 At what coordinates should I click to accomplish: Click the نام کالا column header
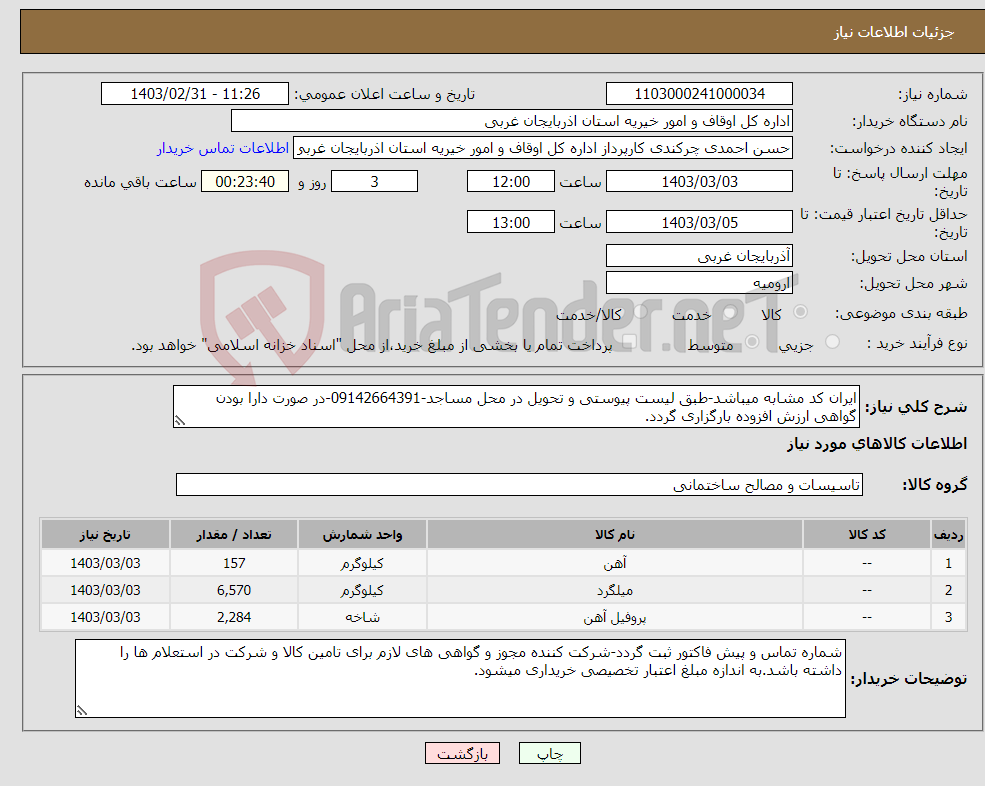coord(614,535)
